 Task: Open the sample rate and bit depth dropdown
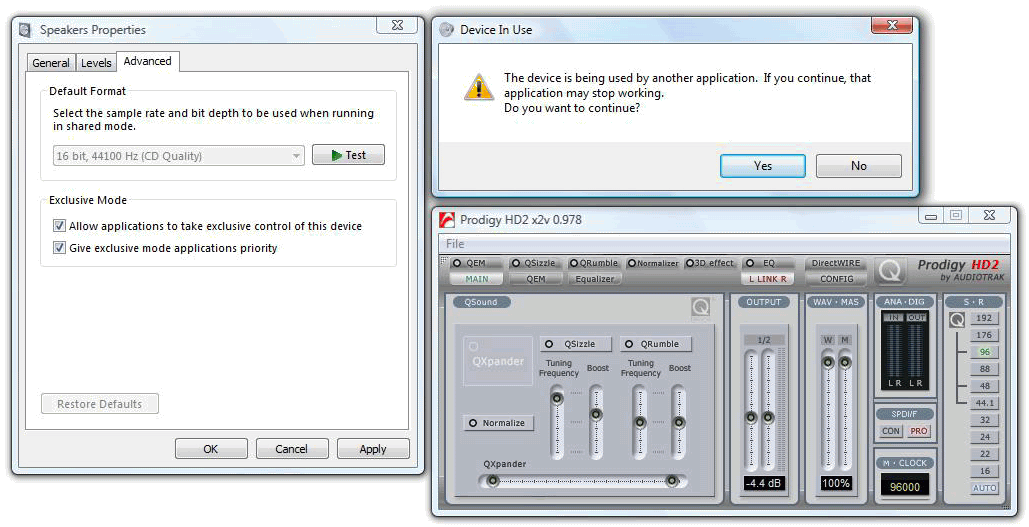pos(178,156)
